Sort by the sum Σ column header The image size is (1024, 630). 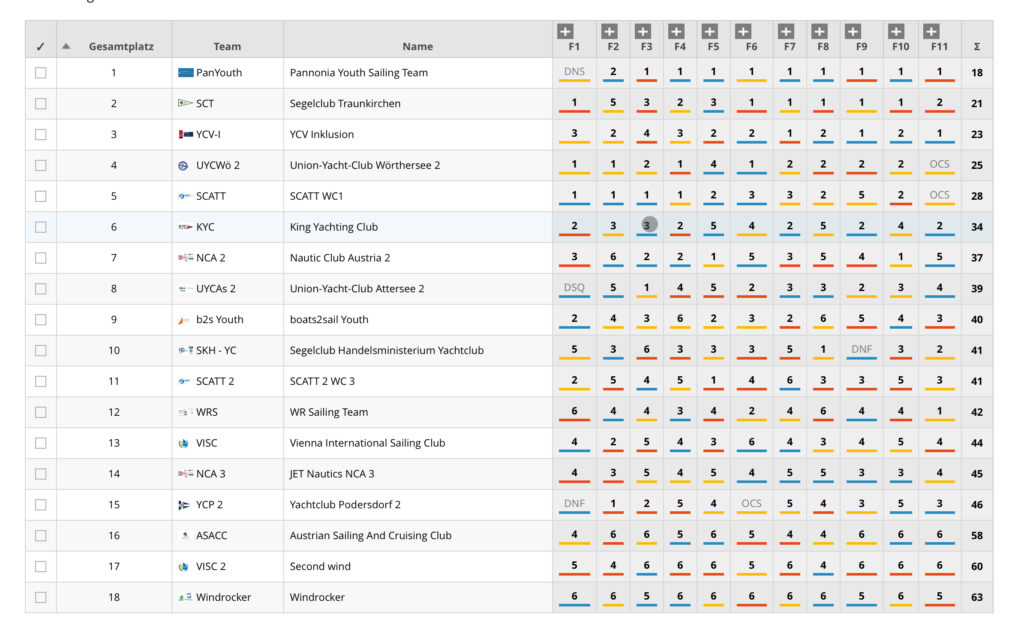[977, 46]
